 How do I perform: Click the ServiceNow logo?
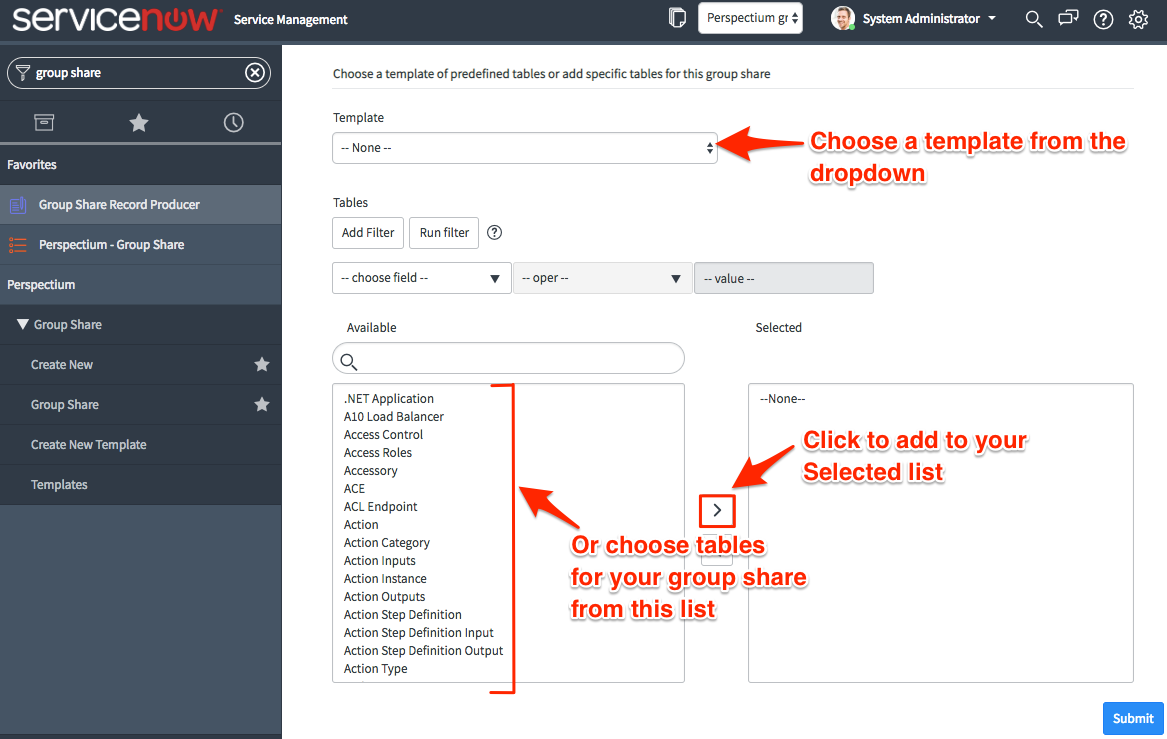tap(116, 19)
